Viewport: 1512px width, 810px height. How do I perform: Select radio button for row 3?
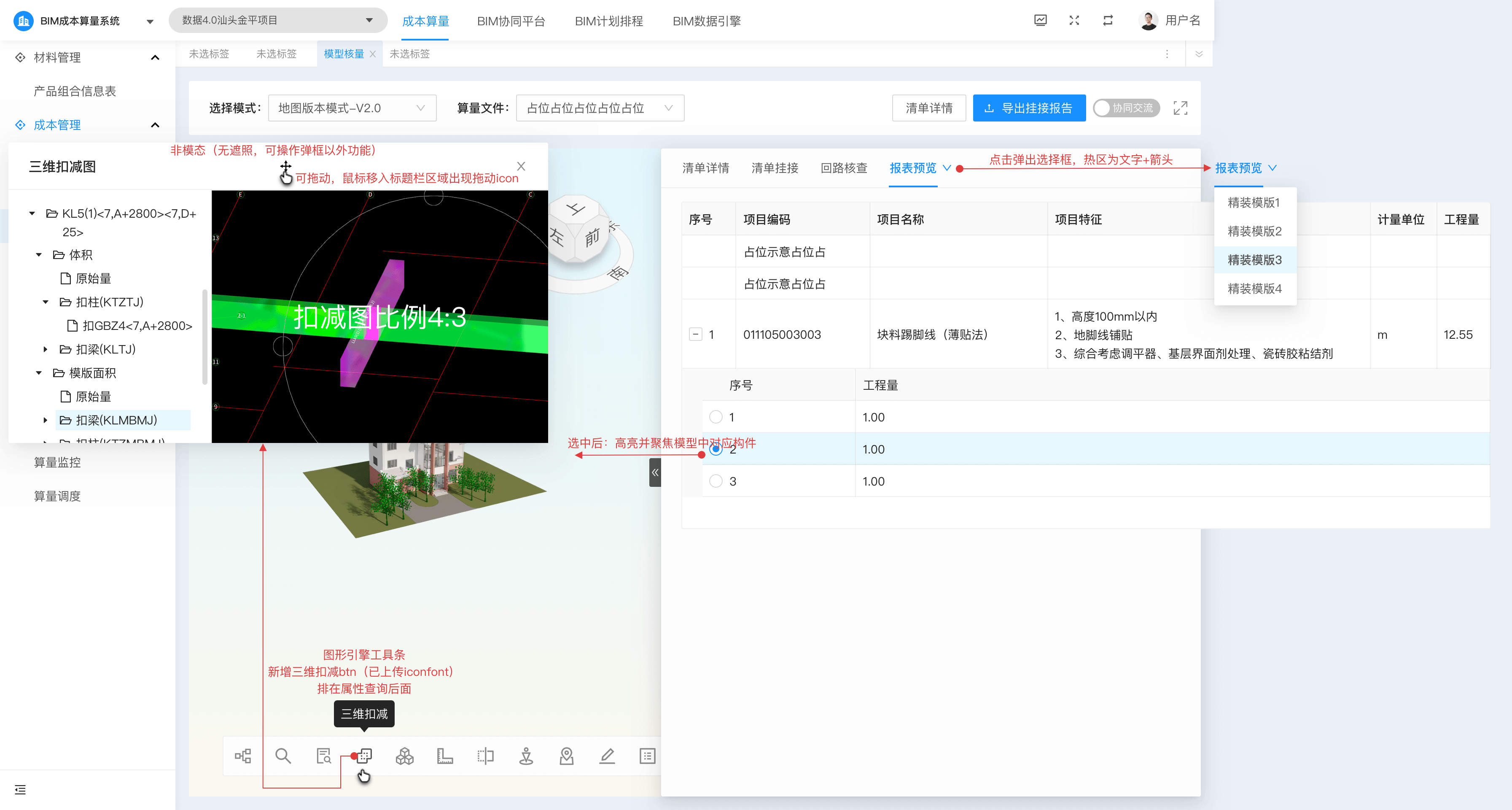tap(716, 481)
